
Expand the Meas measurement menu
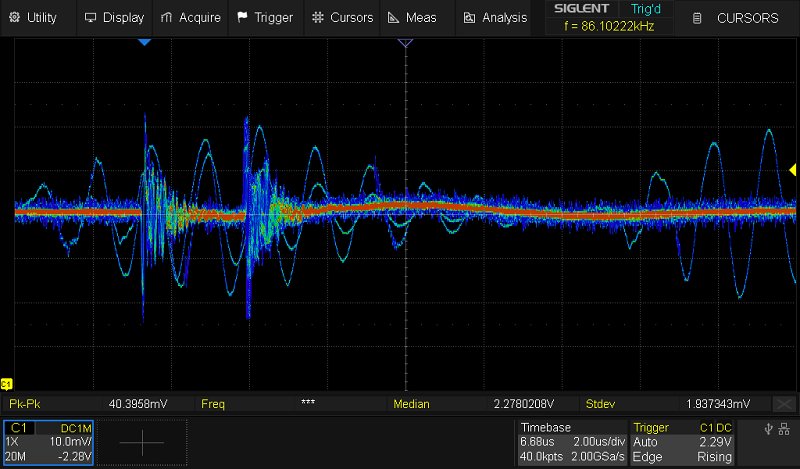[412, 17]
